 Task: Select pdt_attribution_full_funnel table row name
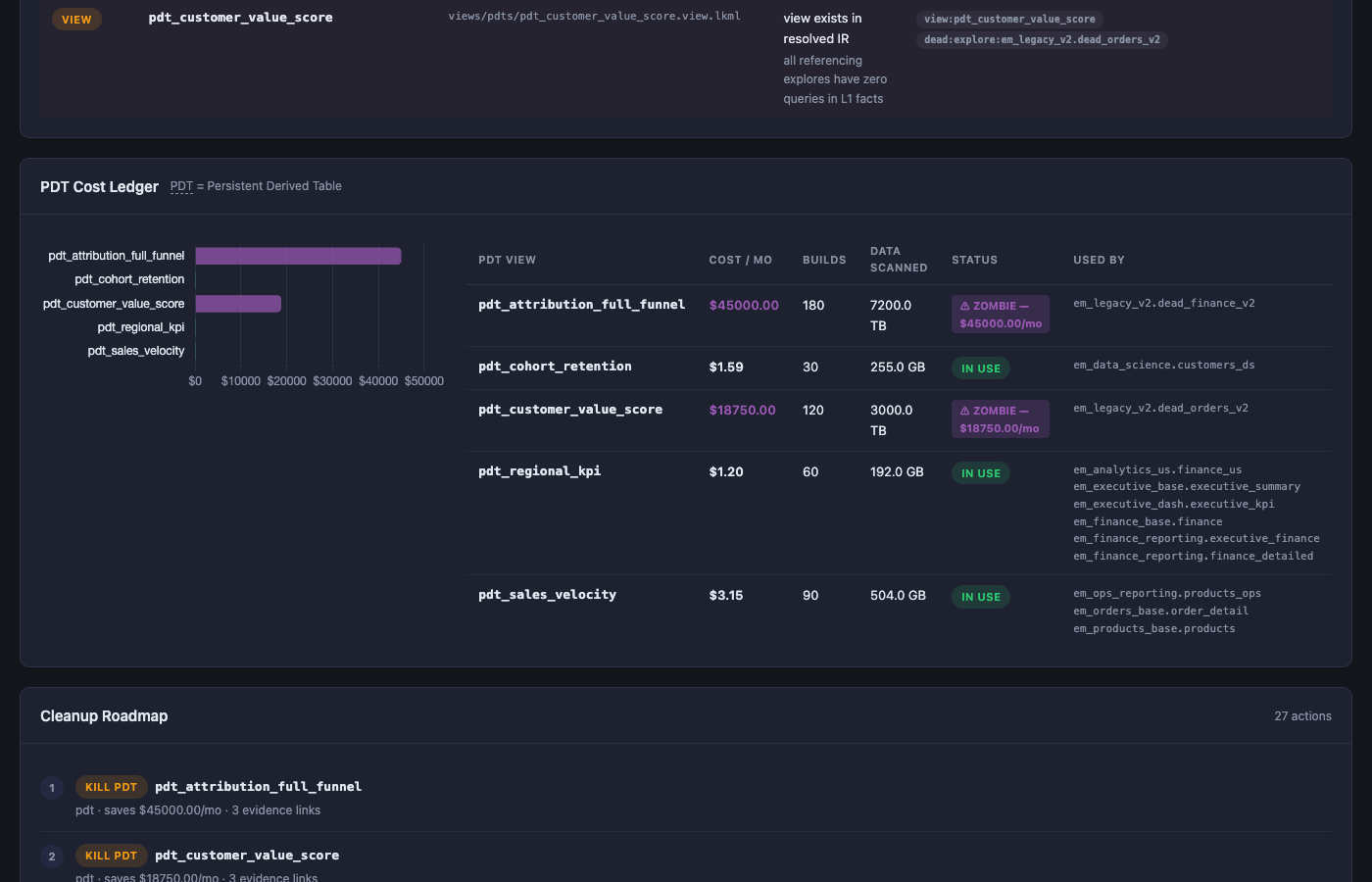581,305
